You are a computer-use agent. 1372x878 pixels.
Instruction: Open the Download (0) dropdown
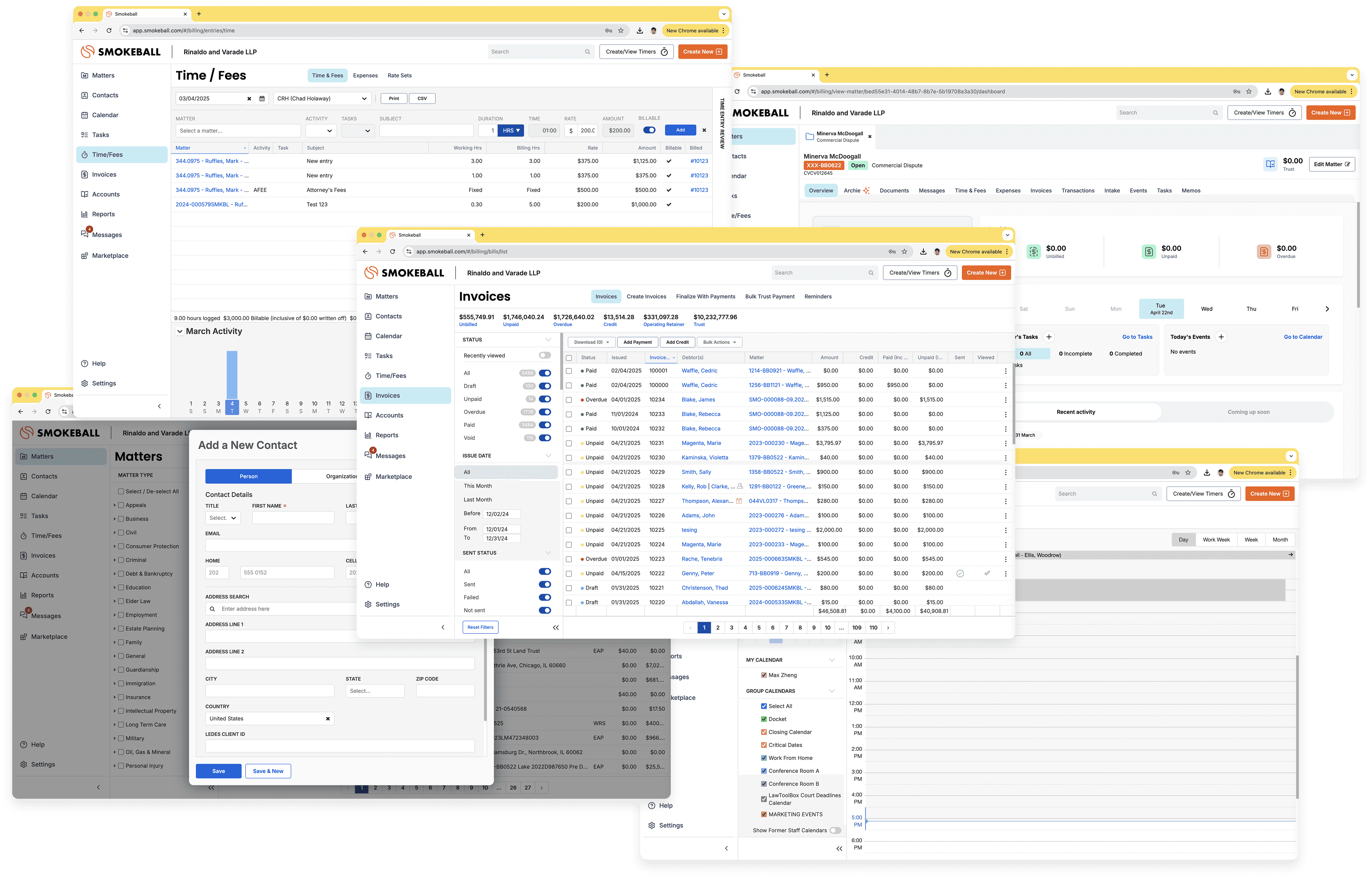pos(591,342)
